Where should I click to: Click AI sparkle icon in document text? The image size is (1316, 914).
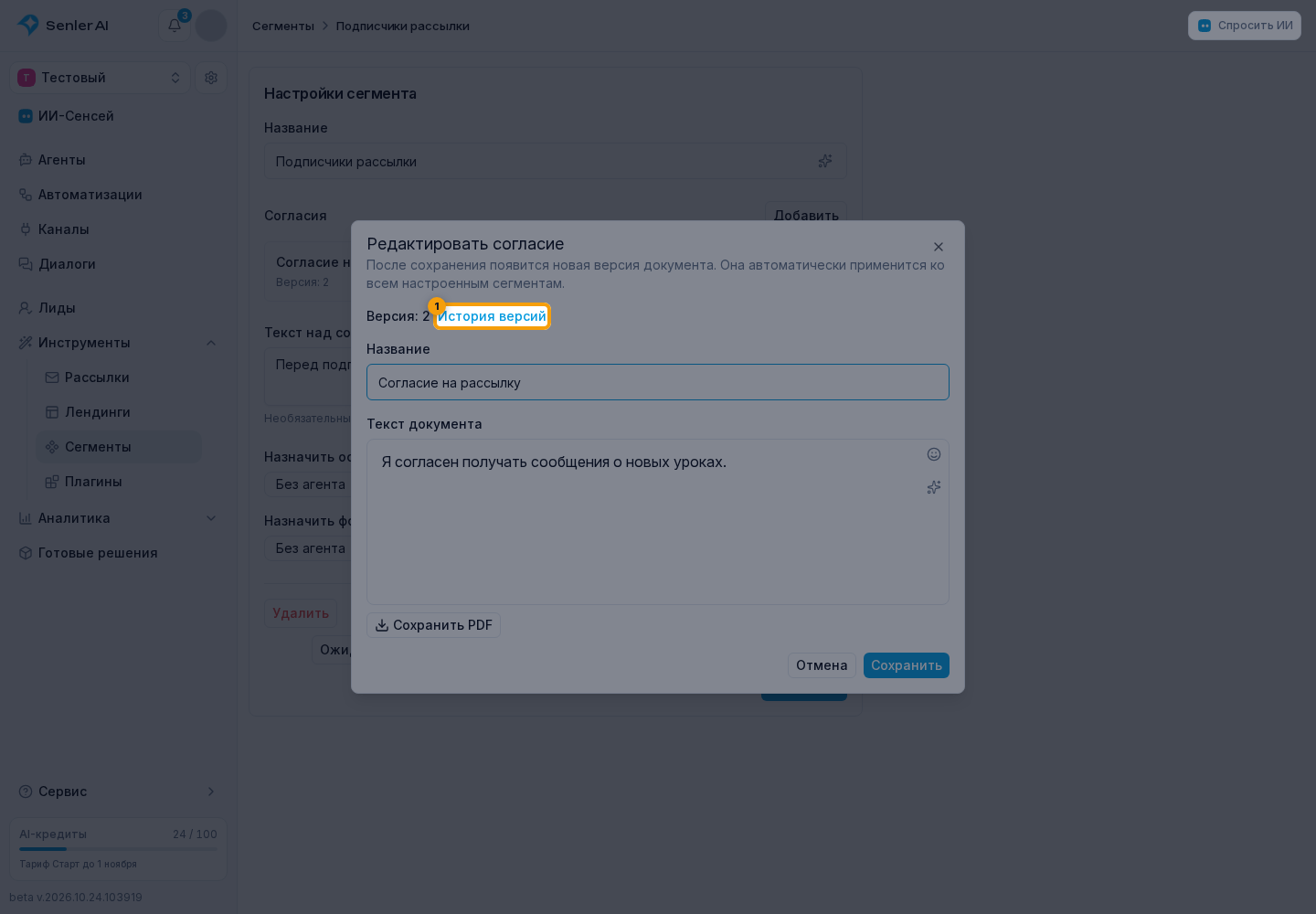pos(934,487)
